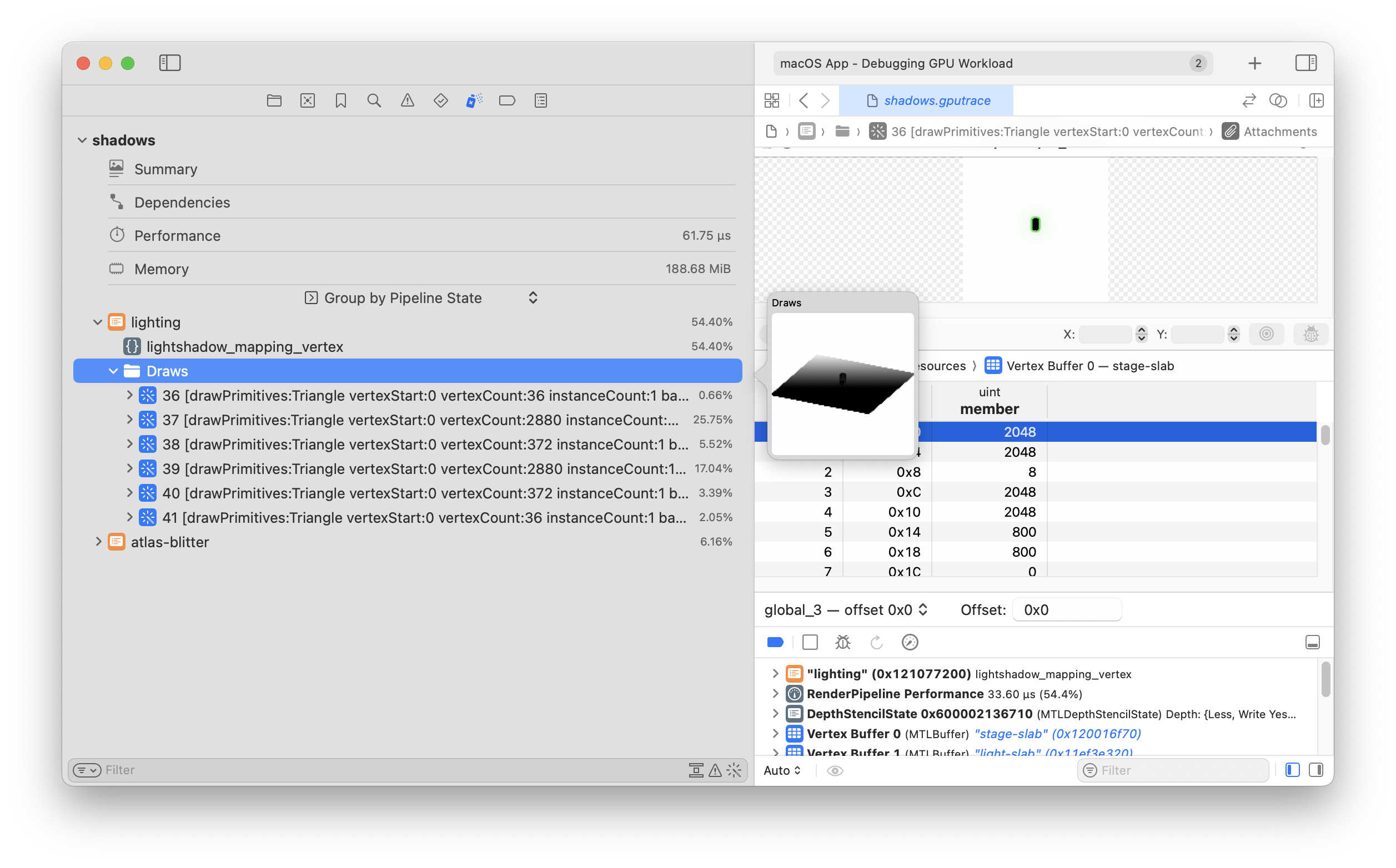Expand the atlas-blitter group
Viewport: 1396px width, 868px height.
click(98, 542)
